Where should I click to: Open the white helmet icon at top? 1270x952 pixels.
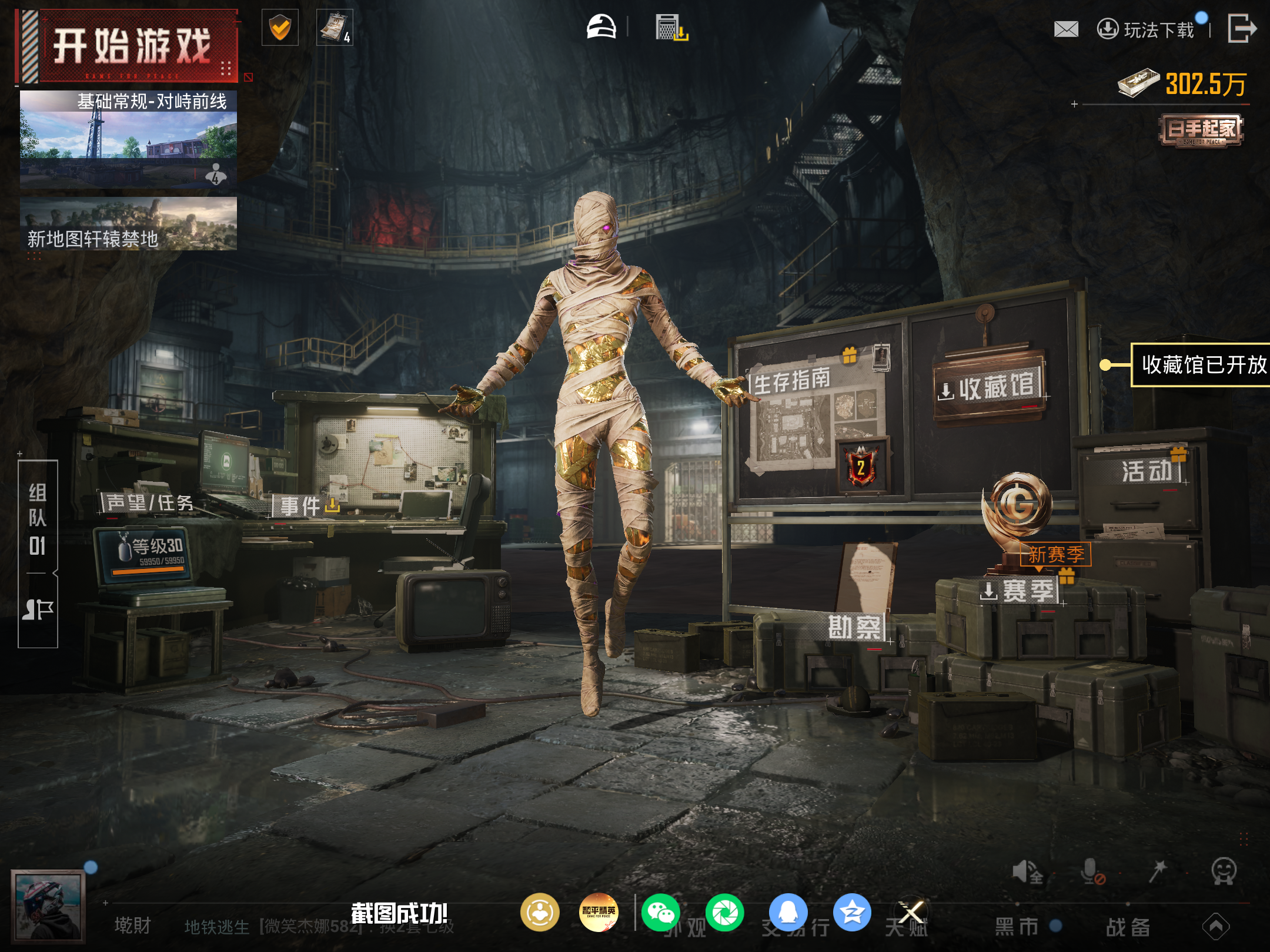click(601, 27)
